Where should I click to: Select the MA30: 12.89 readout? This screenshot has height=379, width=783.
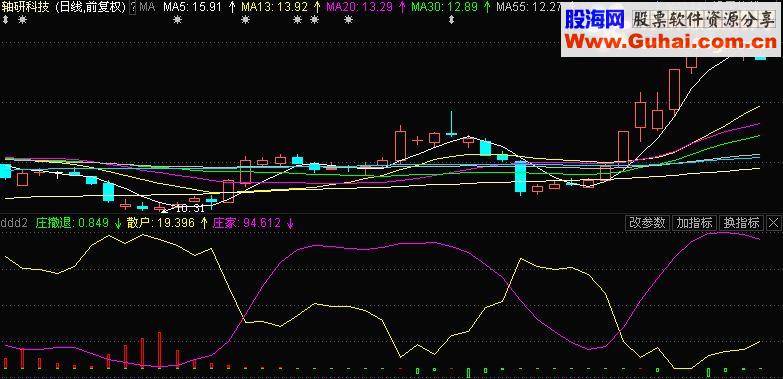[445, 7]
